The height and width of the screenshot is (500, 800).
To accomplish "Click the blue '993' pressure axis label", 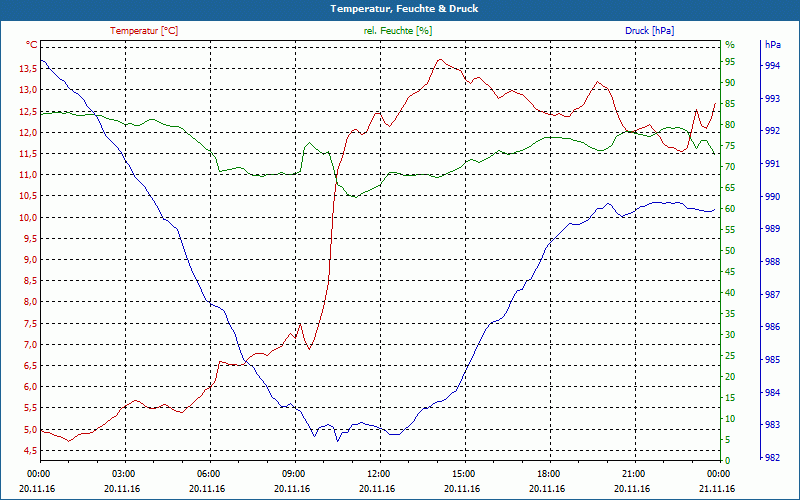I will pyautogui.click(x=773, y=98).
